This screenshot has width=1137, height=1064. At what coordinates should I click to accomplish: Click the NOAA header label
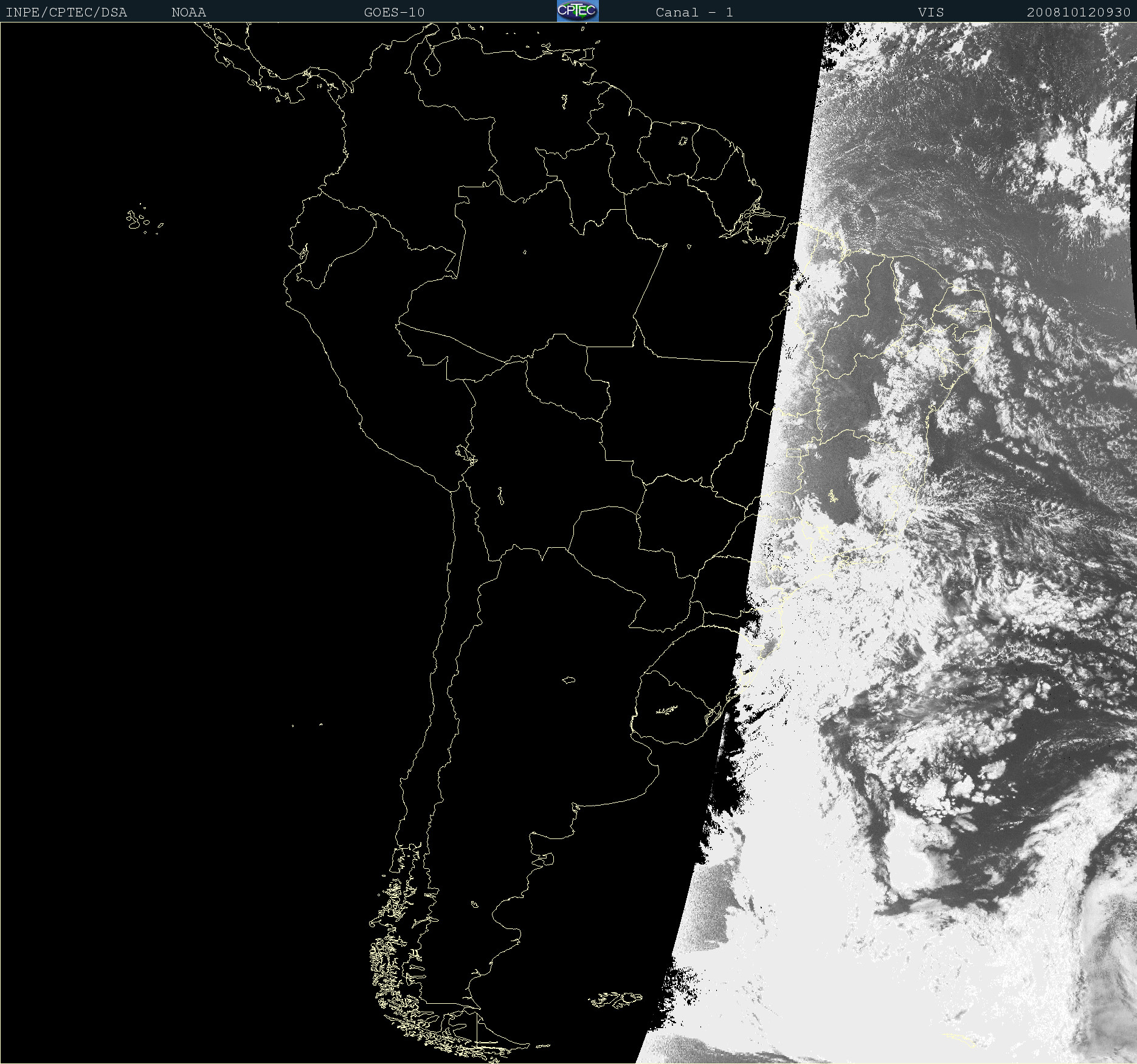pyautogui.click(x=188, y=12)
